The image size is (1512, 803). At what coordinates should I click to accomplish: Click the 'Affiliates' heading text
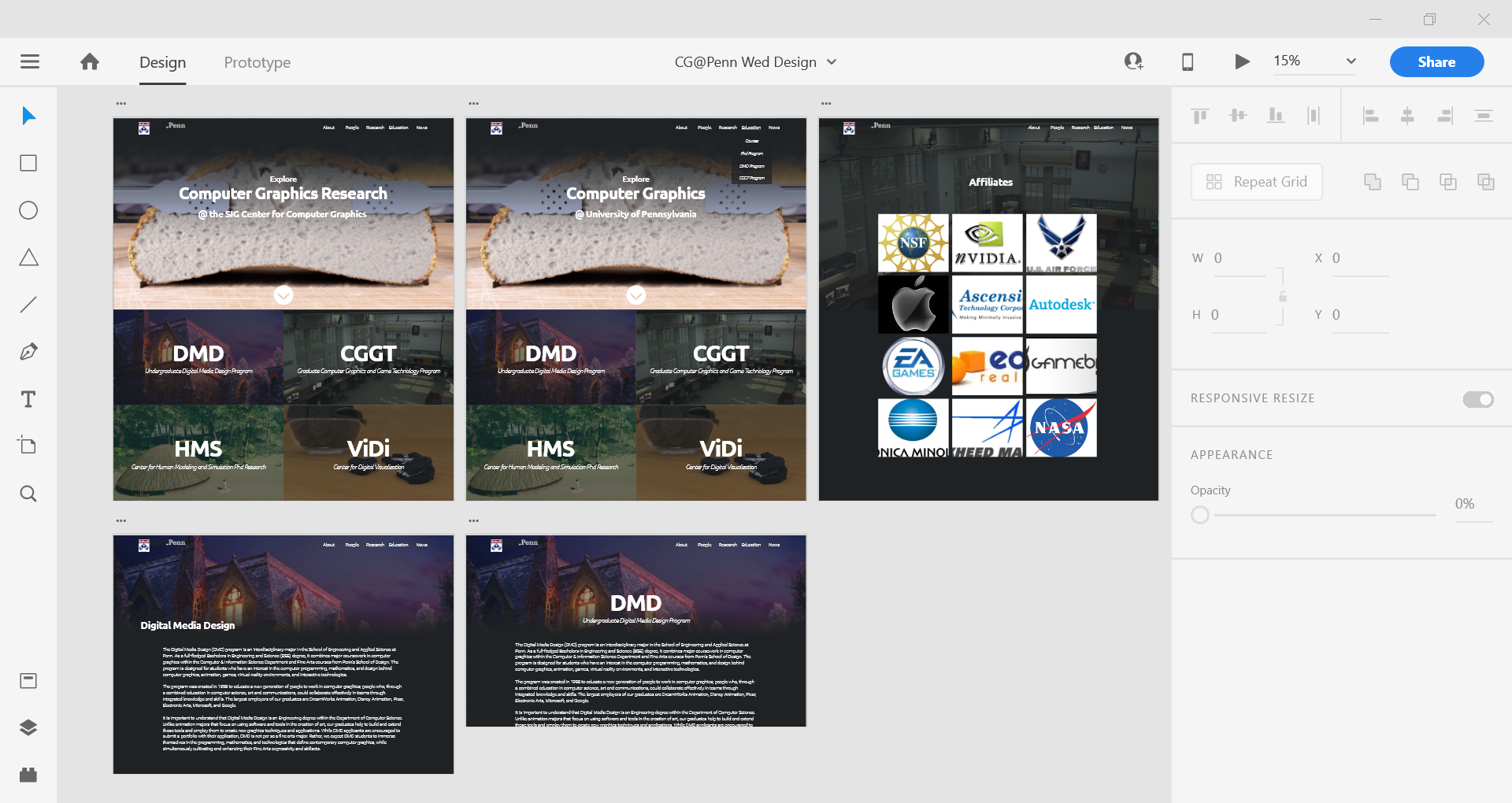coord(991,182)
